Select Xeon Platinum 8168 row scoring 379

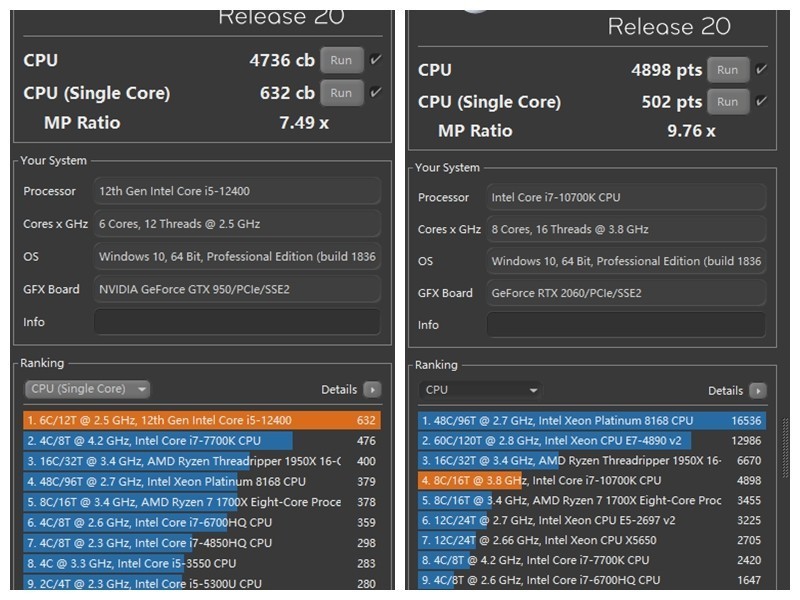(202, 482)
